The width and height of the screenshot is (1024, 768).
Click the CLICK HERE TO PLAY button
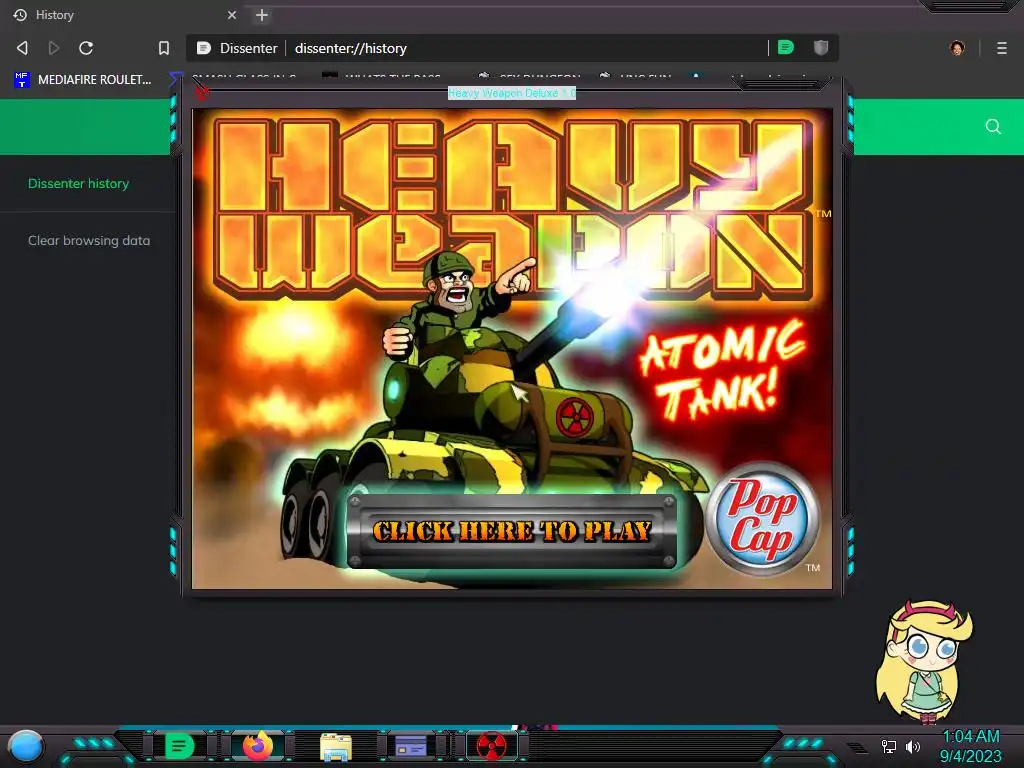[511, 531]
